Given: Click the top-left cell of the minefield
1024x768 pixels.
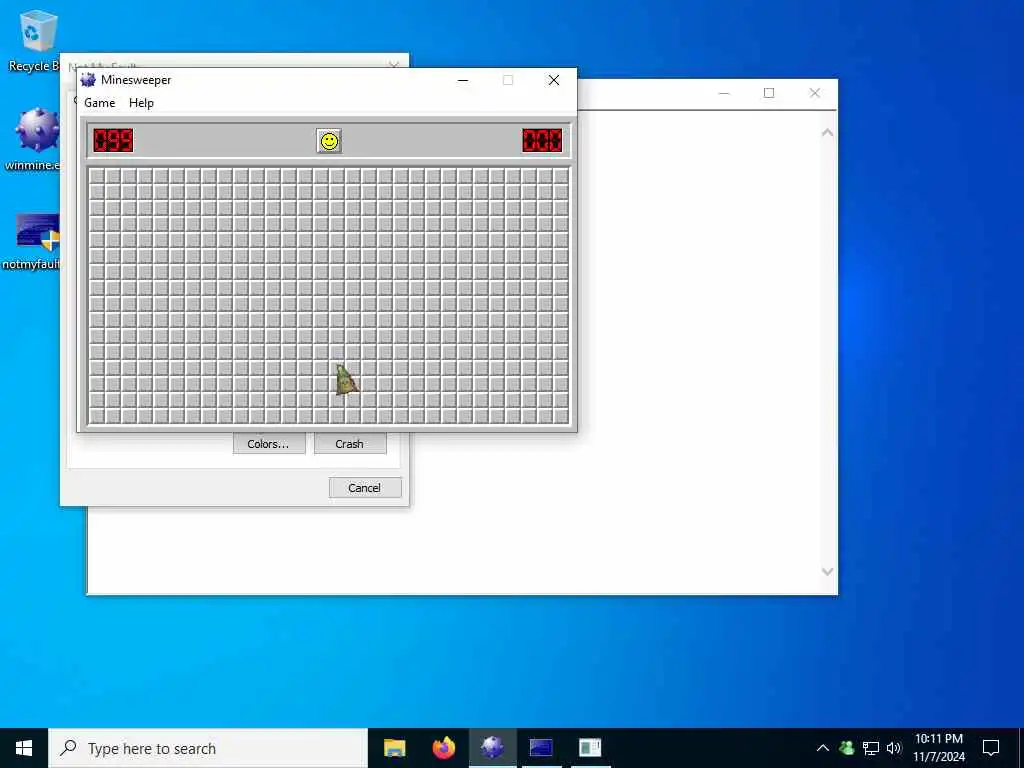Looking at the screenshot, I should pos(97,176).
